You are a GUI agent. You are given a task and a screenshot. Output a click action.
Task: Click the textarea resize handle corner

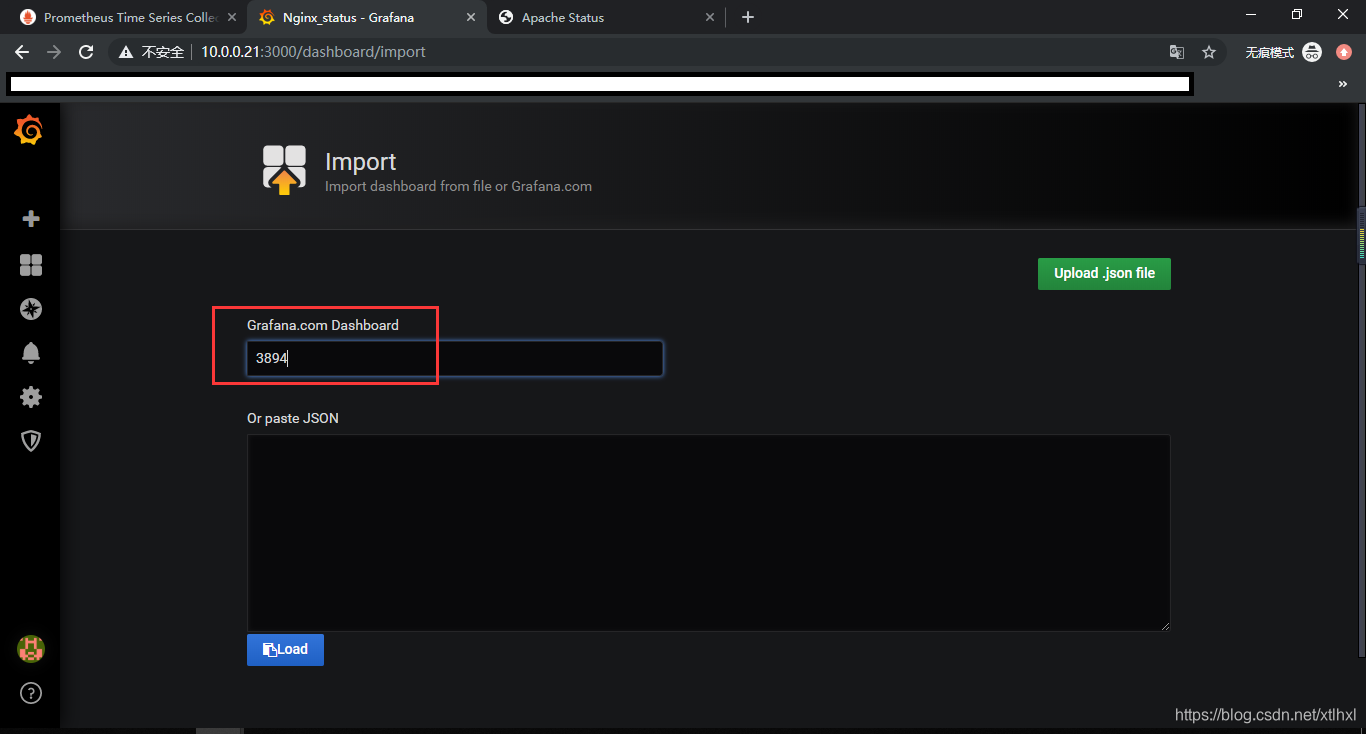pos(1164,625)
